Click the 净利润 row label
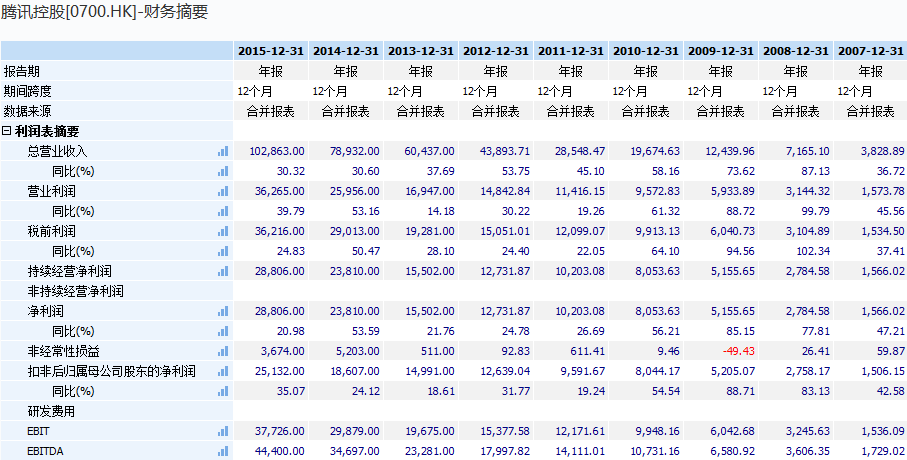 coord(46,311)
